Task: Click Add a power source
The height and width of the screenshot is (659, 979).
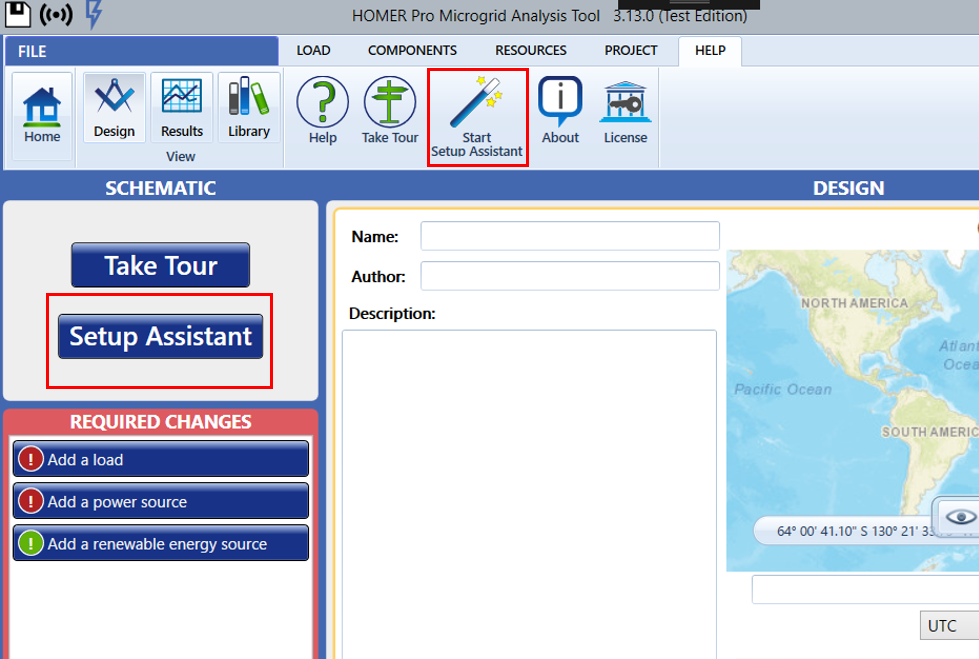Action: tap(160, 501)
